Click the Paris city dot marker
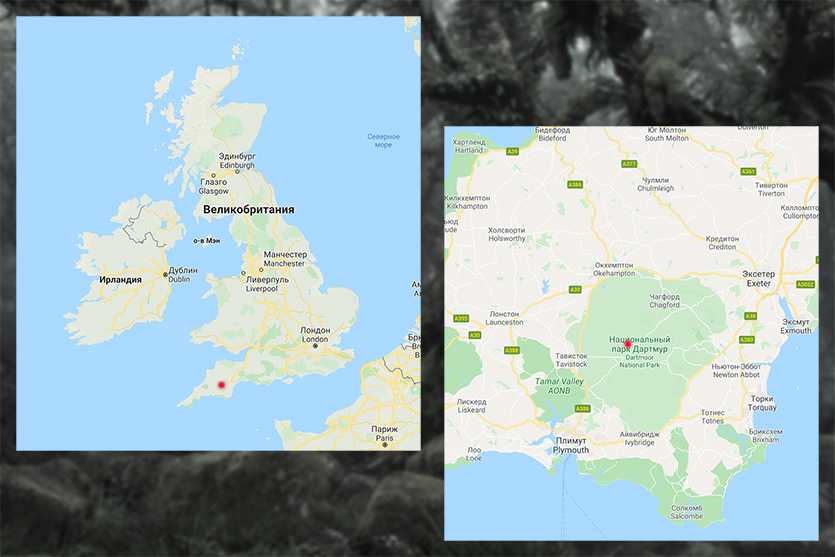 [x=385, y=445]
